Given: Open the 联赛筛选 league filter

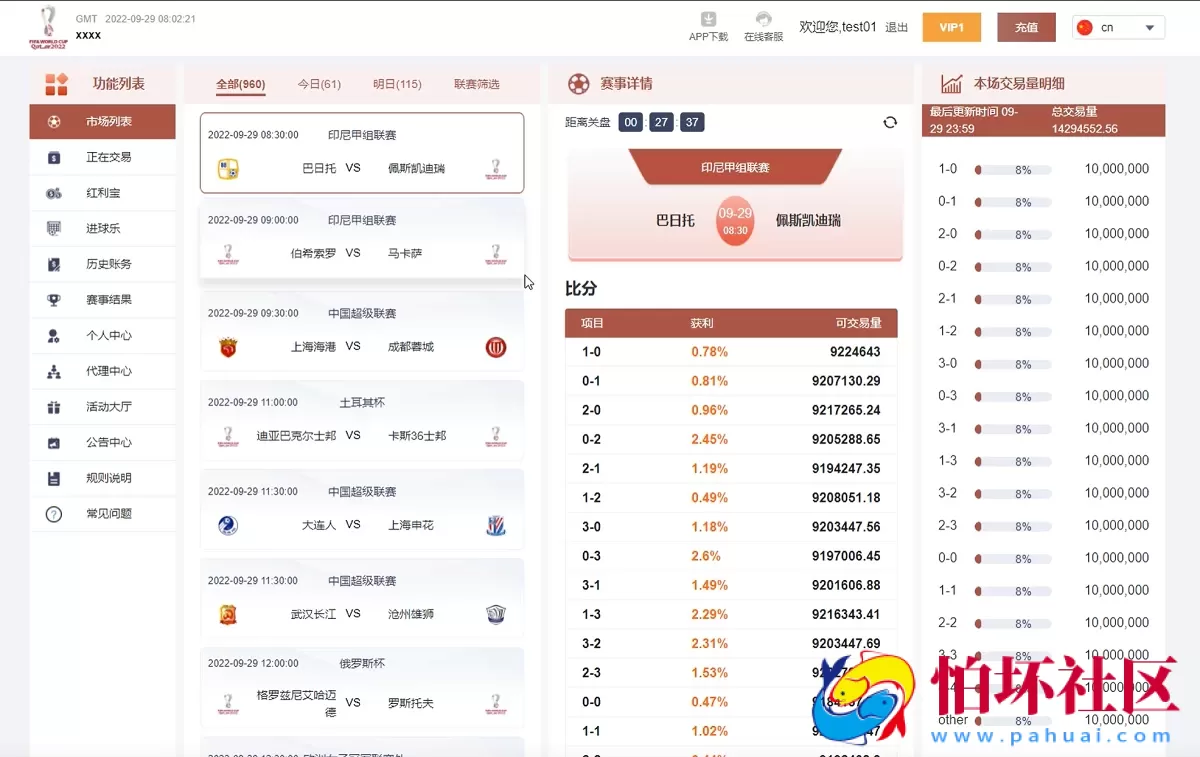Looking at the screenshot, I should click(x=477, y=85).
